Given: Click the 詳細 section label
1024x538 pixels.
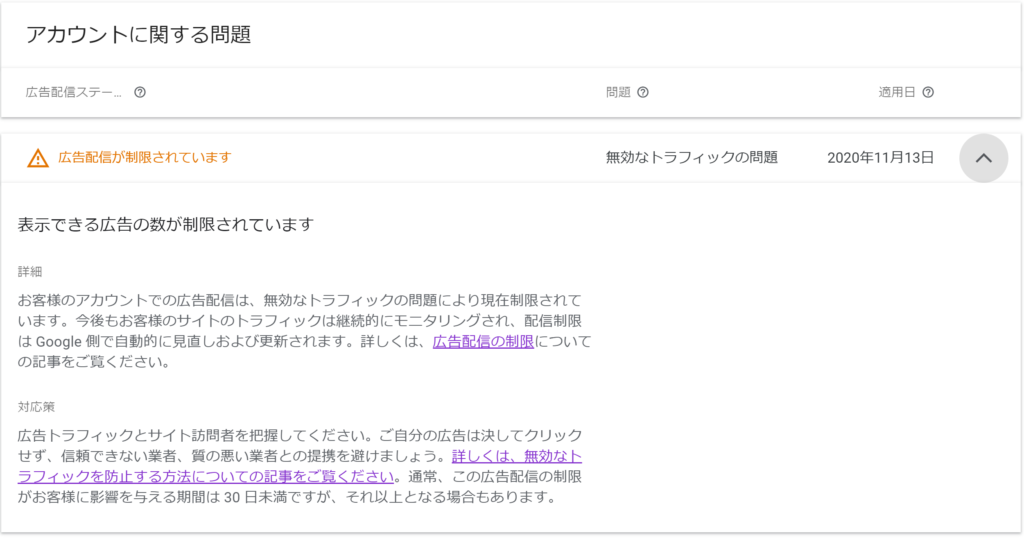Looking at the screenshot, I should pyautogui.click(x=30, y=272).
